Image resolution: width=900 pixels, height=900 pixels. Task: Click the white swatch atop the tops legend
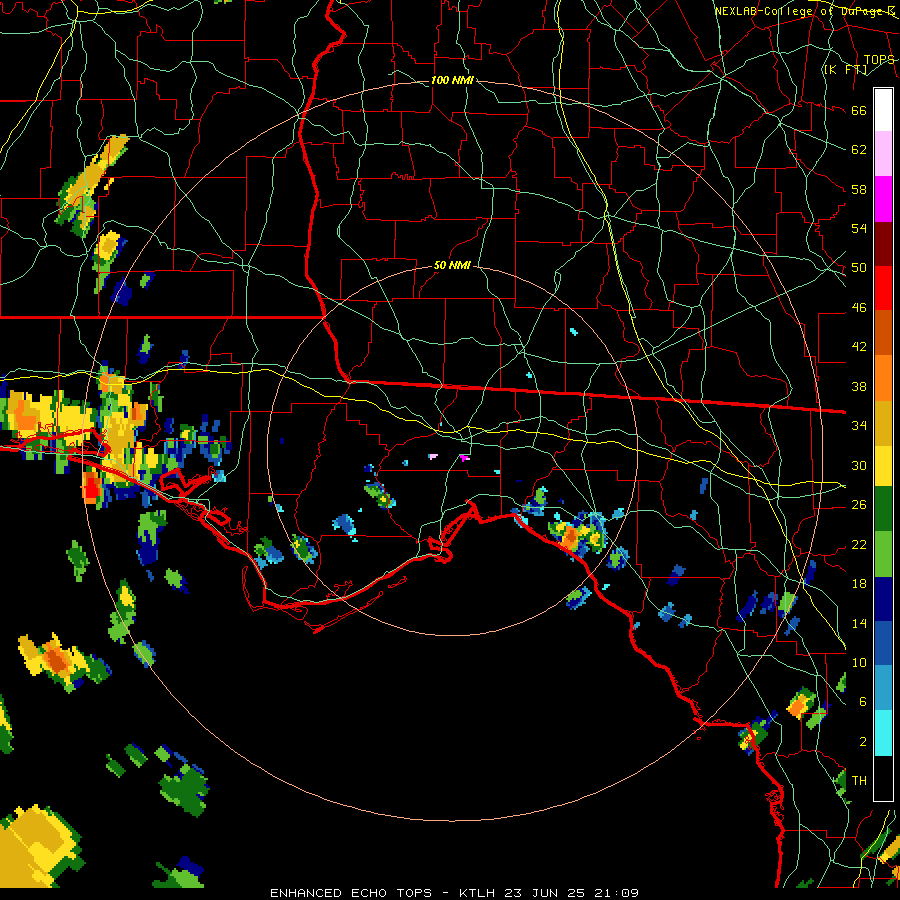(x=883, y=110)
